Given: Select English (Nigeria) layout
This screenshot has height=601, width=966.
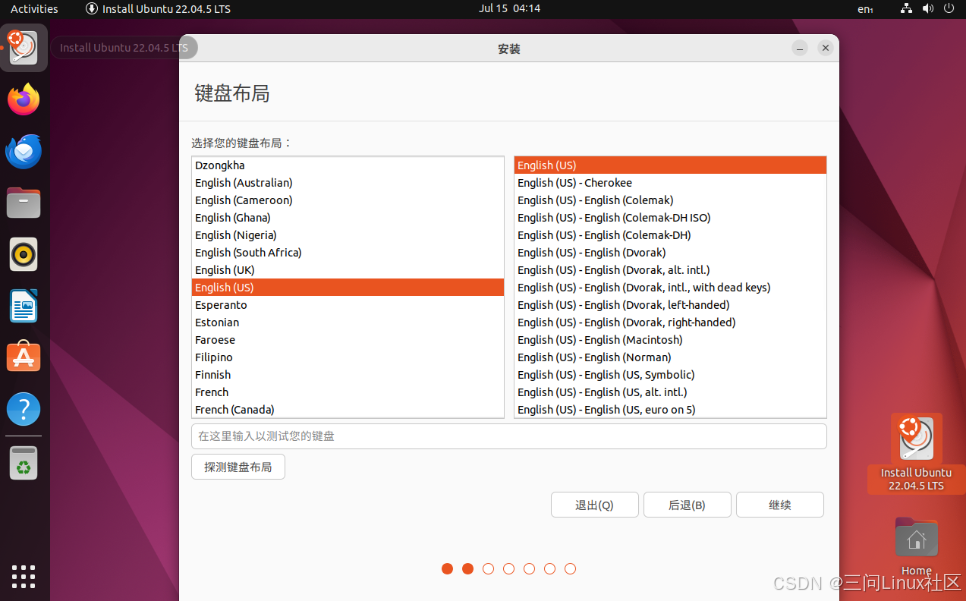Looking at the screenshot, I should pos(348,235).
